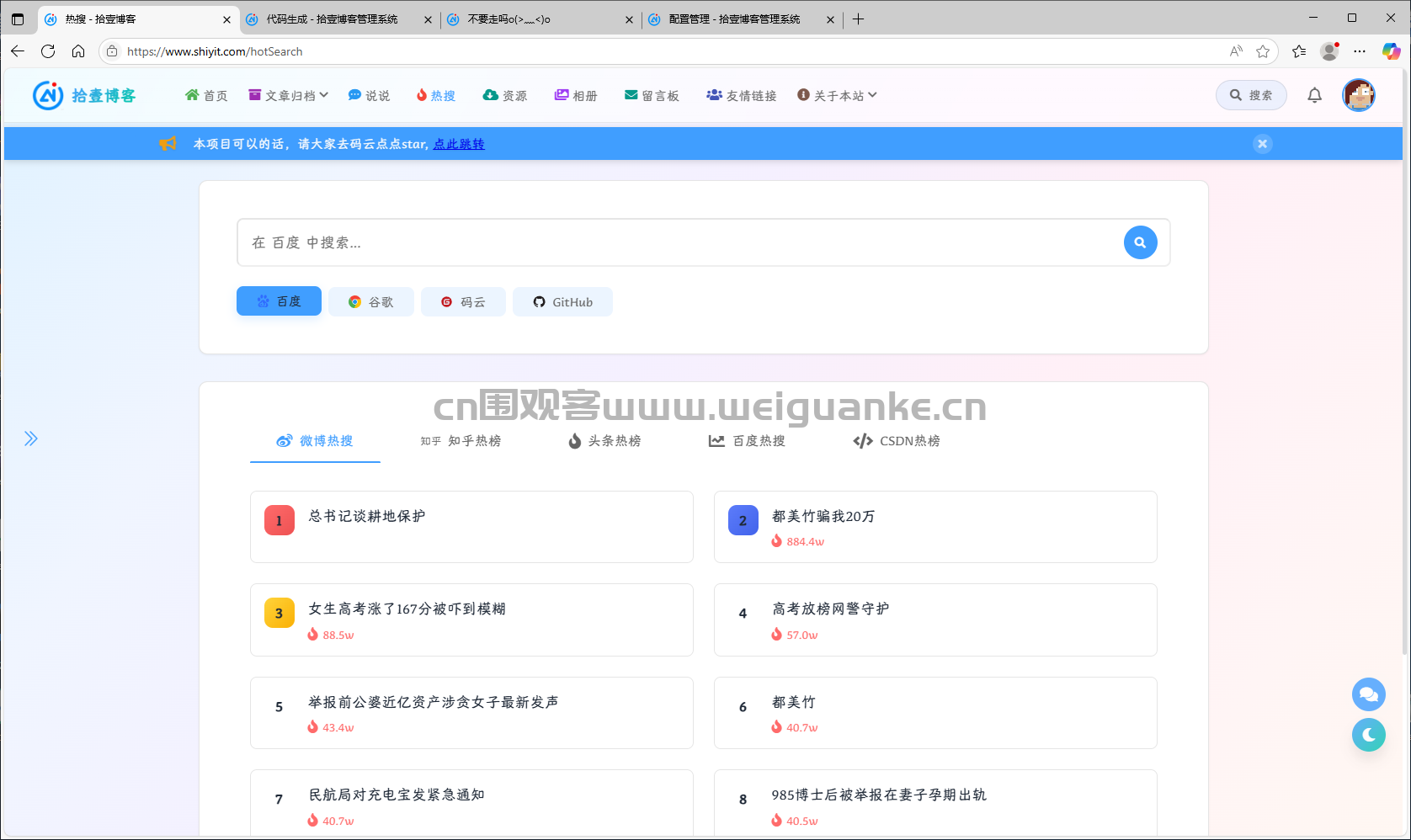
Task: Open browser settings and more menu
Action: 1360,51
